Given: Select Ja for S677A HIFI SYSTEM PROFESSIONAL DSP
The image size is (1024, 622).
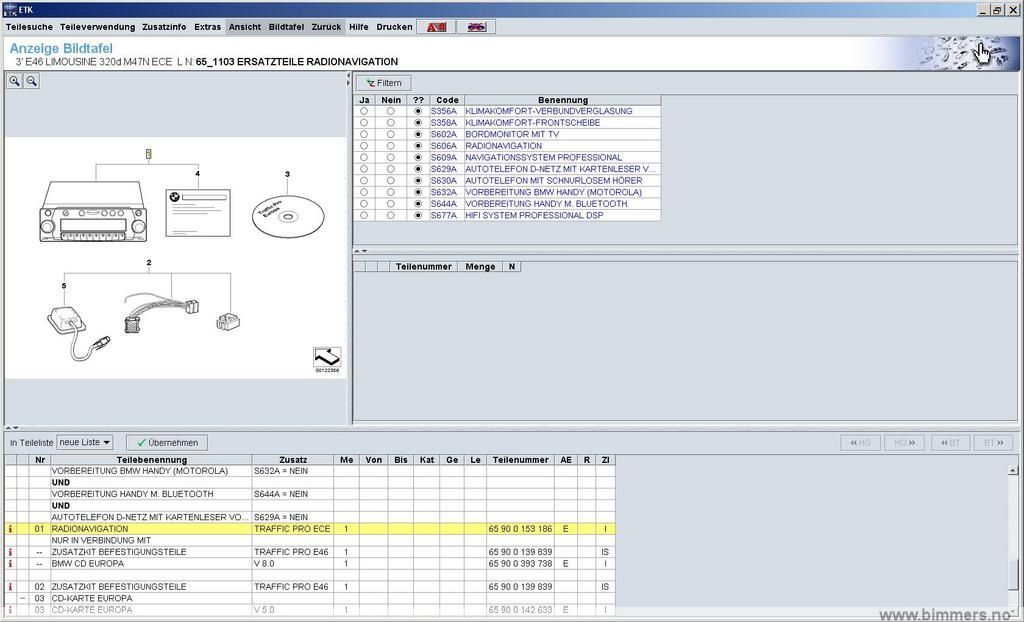Looking at the screenshot, I should (x=364, y=215).
